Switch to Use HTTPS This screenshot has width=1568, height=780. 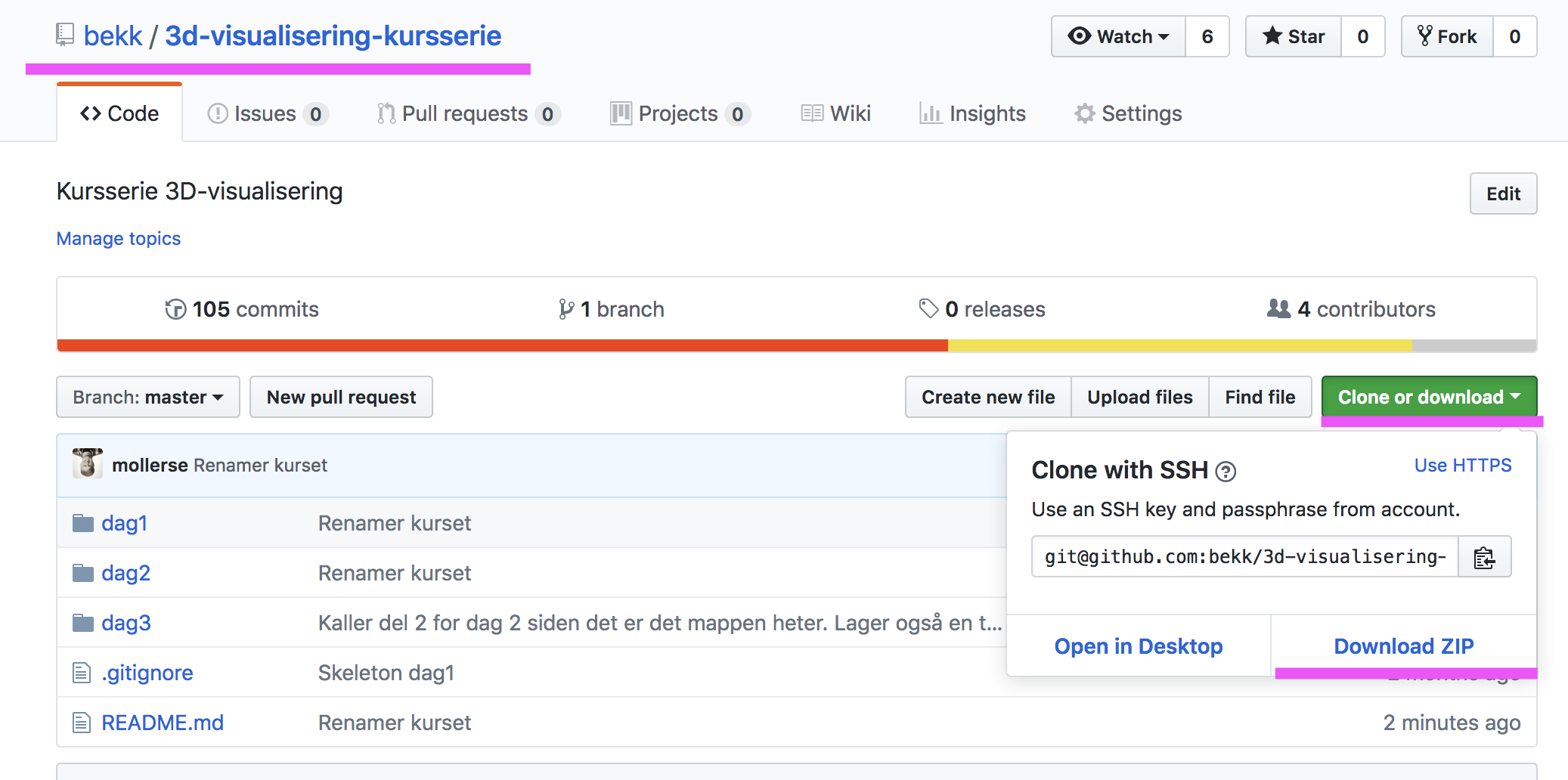1463,465
